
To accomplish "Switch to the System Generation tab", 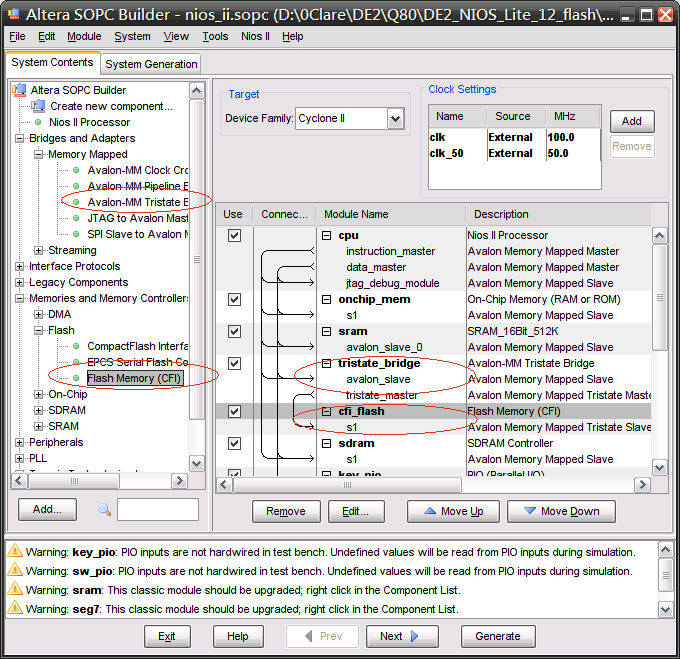I will click(x=151, y=64).
